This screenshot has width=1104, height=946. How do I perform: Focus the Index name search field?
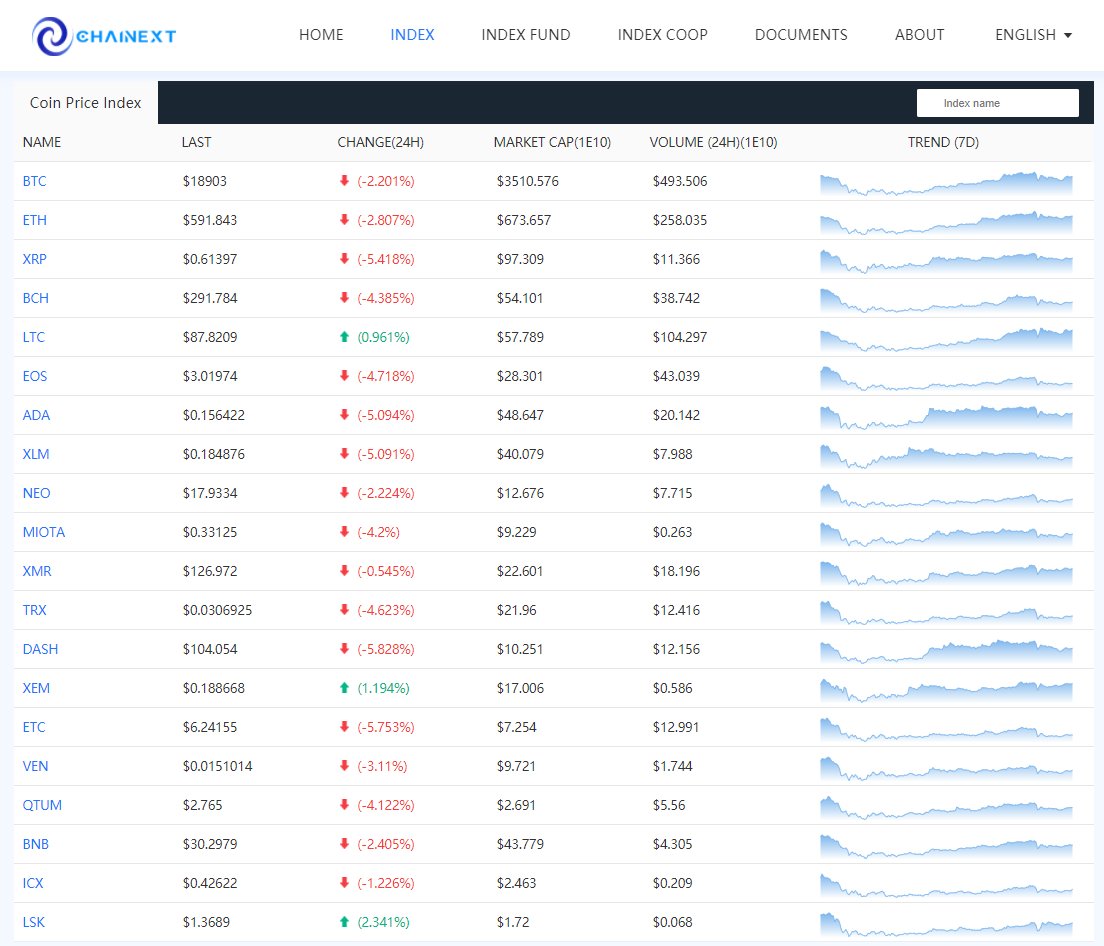(x=998, y=103)
